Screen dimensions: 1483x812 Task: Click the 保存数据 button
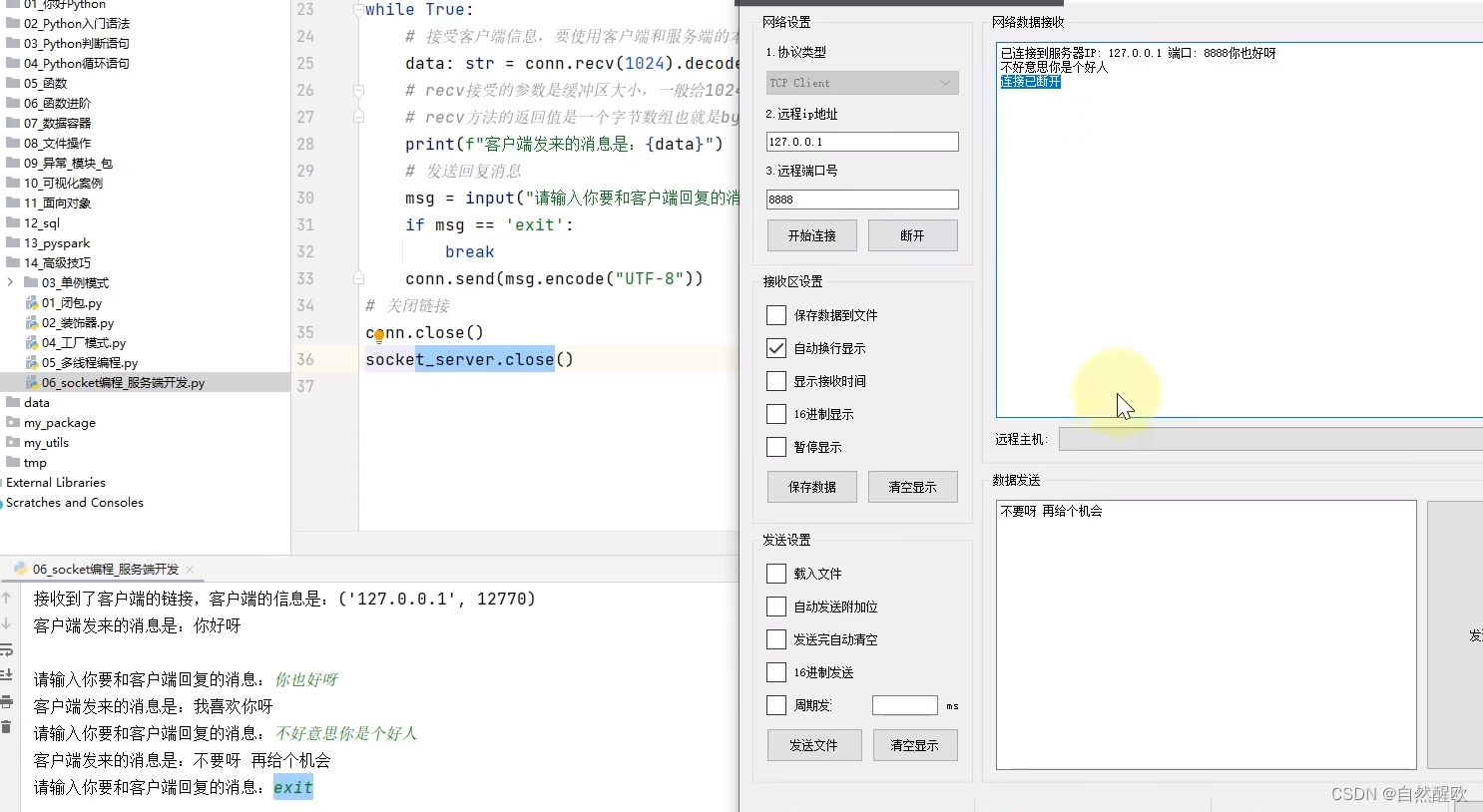point(812,487)
